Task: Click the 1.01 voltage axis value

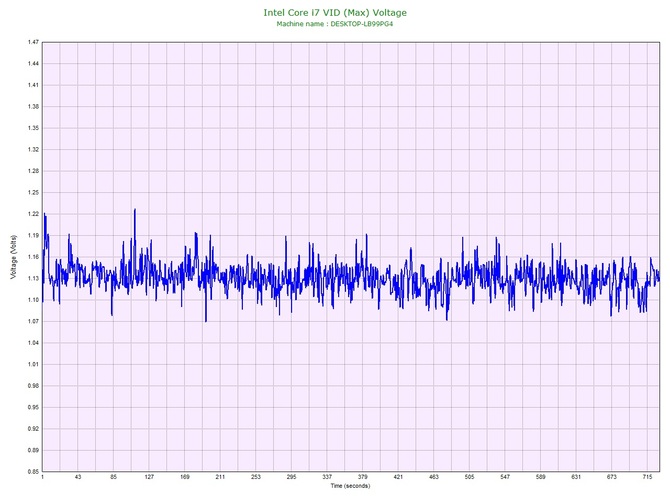Action: pos(33,364)
